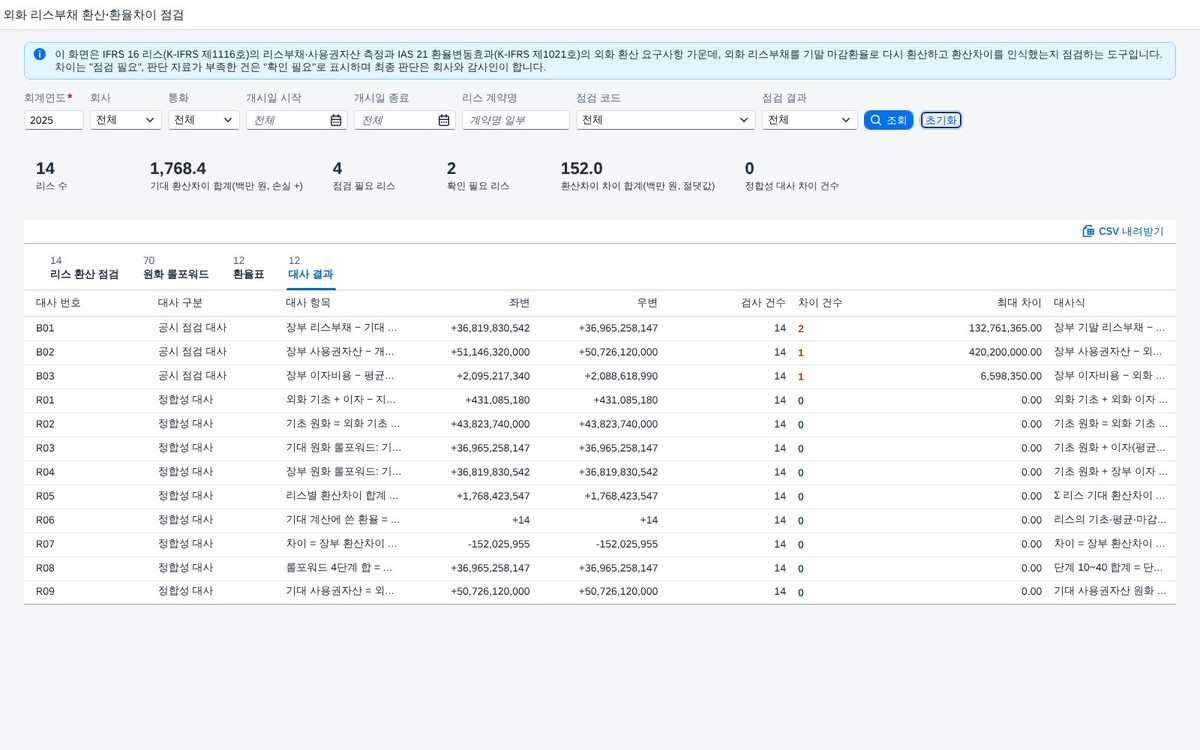Click the 정합성 대사 차이 건수 KPI tile
1200x750 pixels.
[792, 176]
